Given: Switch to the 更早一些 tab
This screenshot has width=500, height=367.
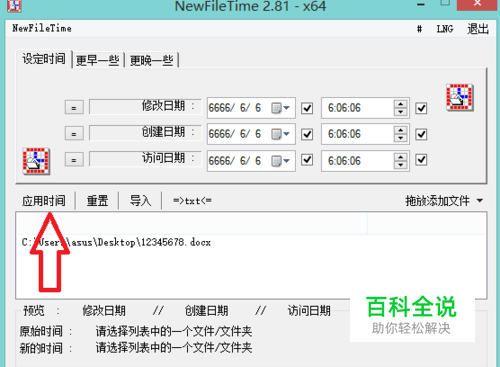Looking at the screenshot, I should 98,60.
